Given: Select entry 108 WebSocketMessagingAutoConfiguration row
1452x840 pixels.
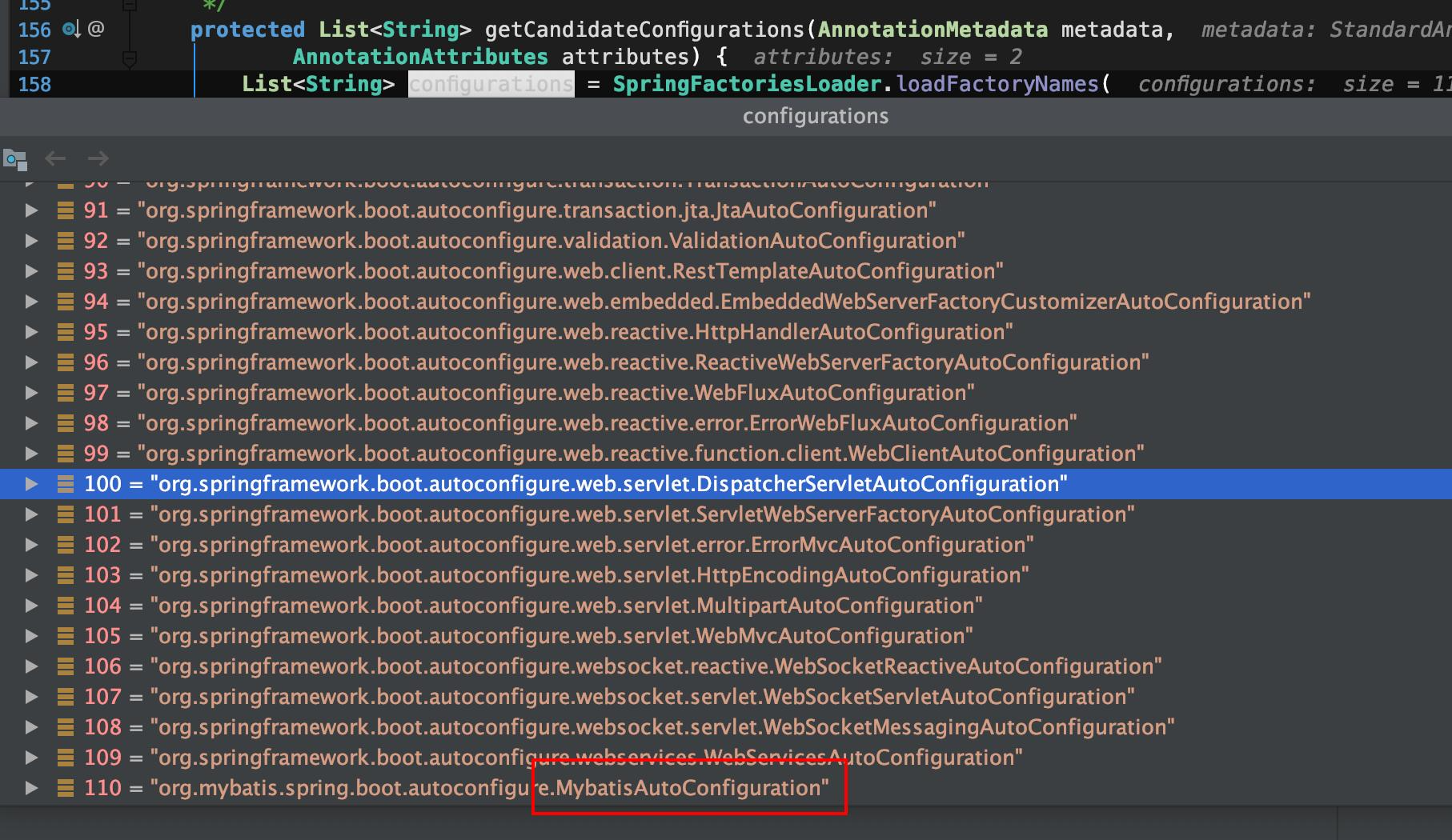Looking at the screenshot, I should pyautogui.click(x=726, y=727).
